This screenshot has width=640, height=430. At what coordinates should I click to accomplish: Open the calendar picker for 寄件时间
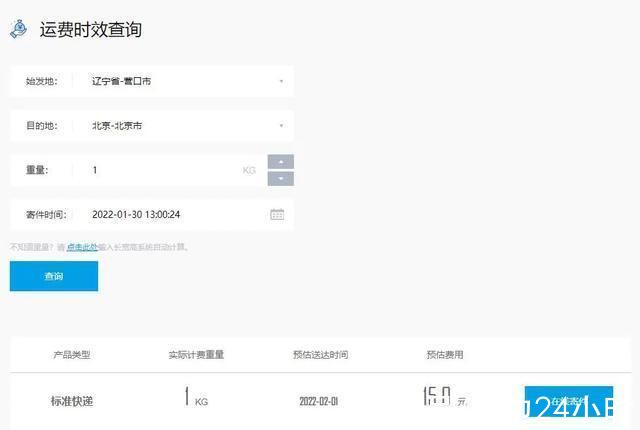tap(277, 214)
